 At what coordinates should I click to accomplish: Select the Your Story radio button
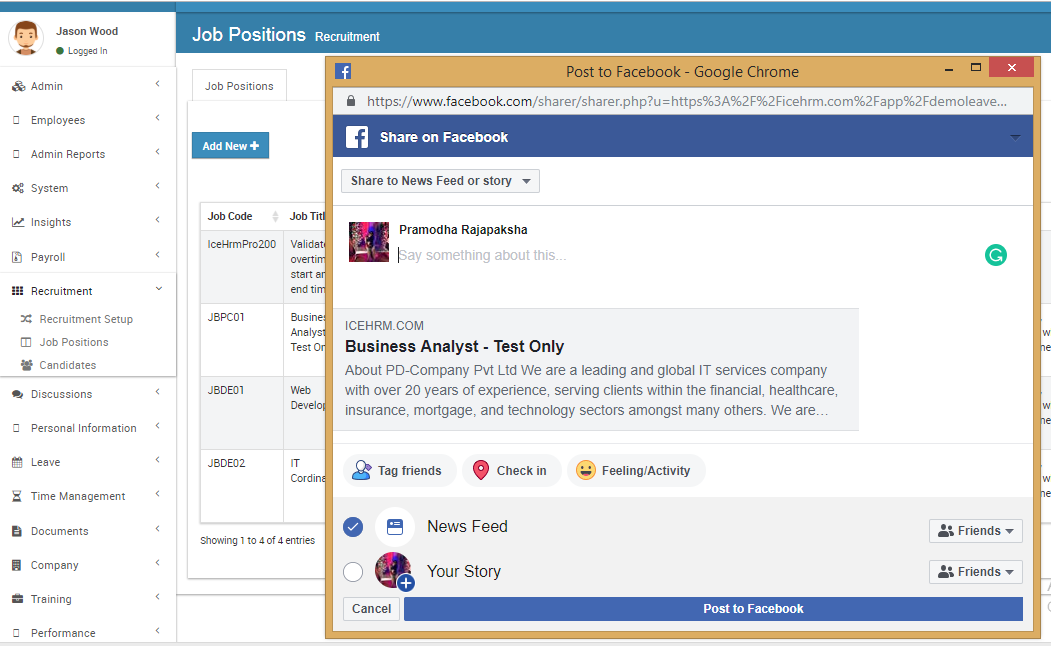pos(353,572)
